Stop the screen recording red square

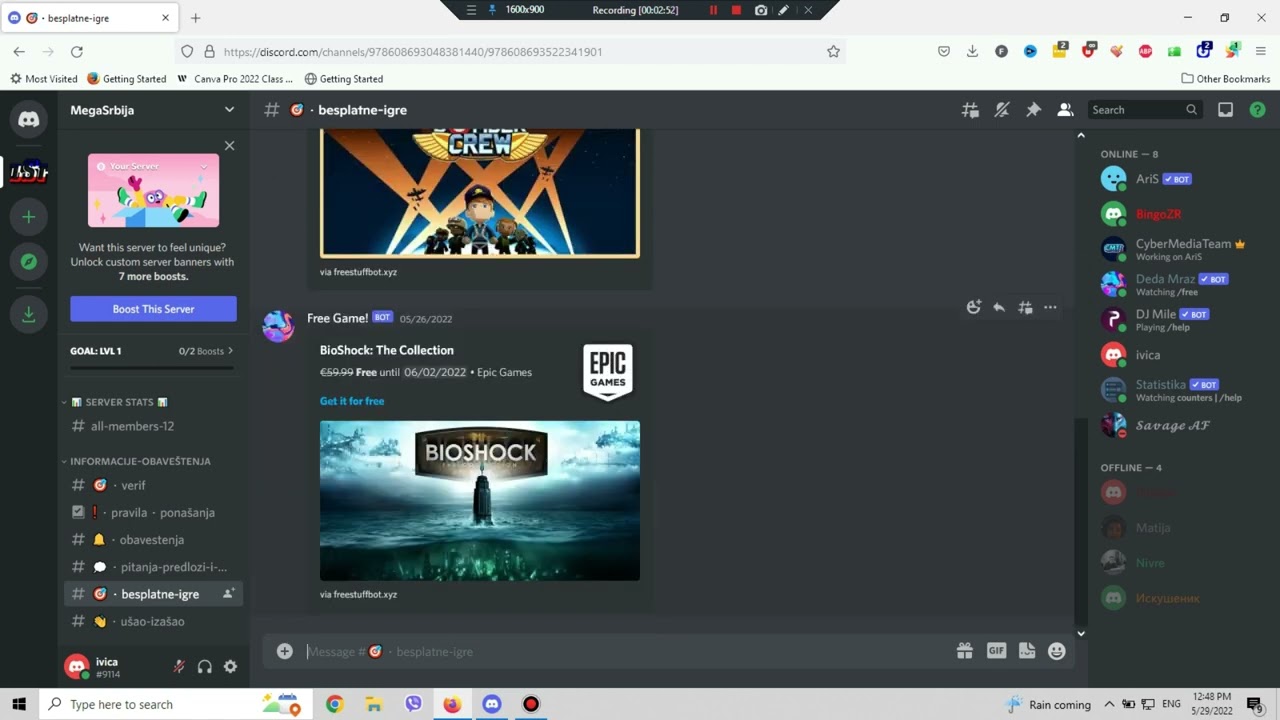pyautogui.click(x=737, y=10)
